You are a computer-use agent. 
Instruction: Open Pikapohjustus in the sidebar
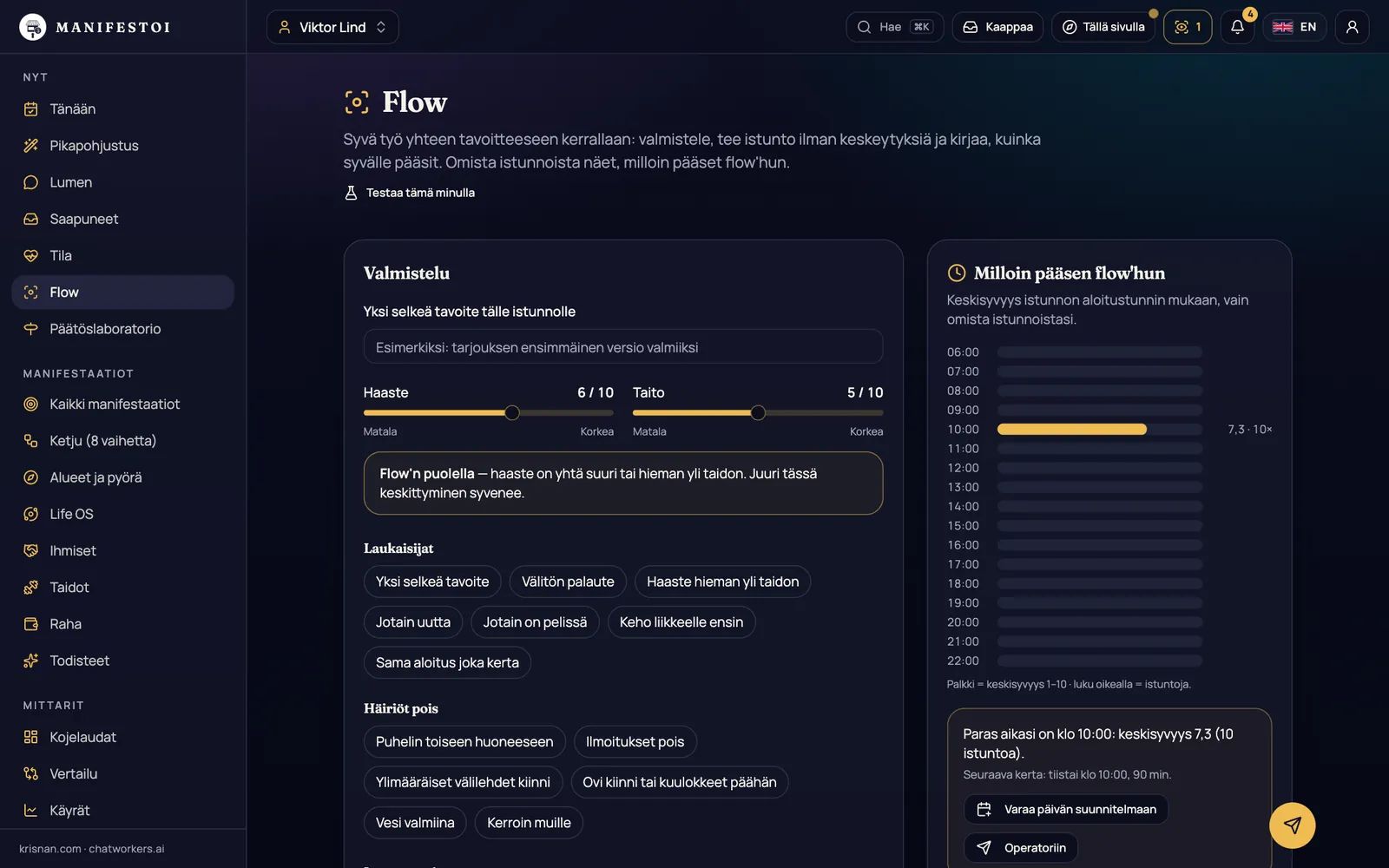[122, 146]
